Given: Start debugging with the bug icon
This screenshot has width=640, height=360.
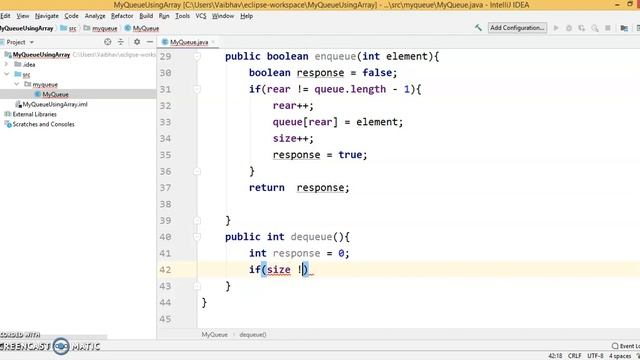Looking at the screenshot, I should [569, 28].
